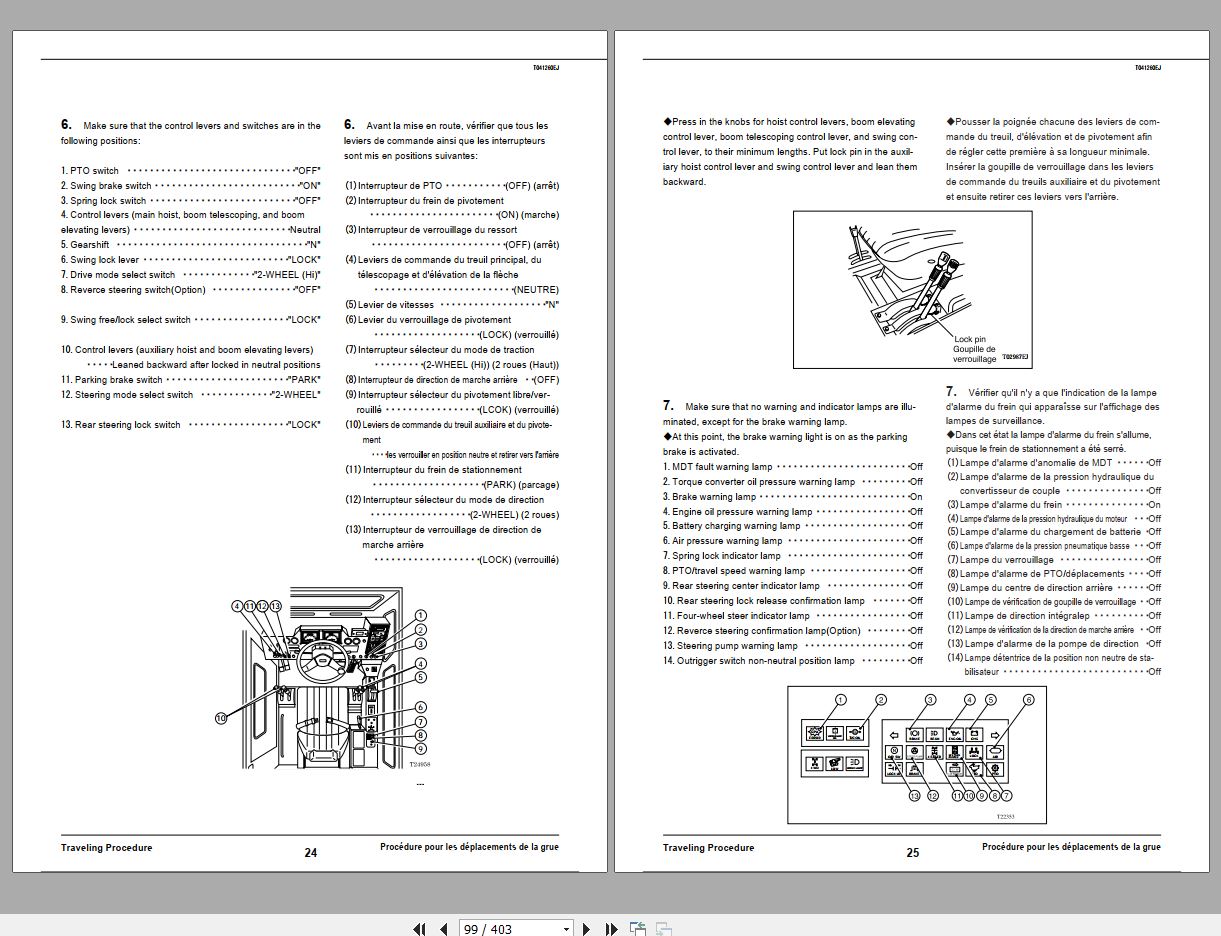Click page number 24 in the footer

(310, 853)
